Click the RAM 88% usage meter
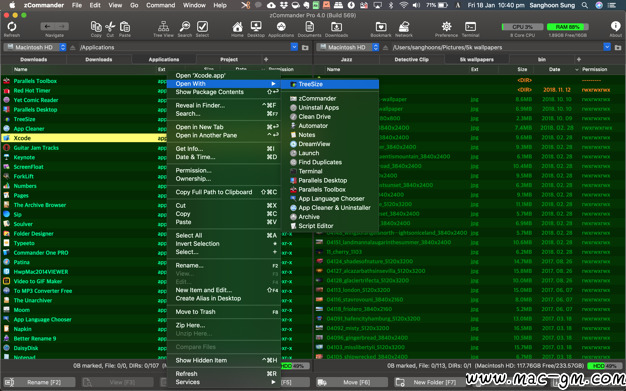The image size is (626, 391). [567, 27]
